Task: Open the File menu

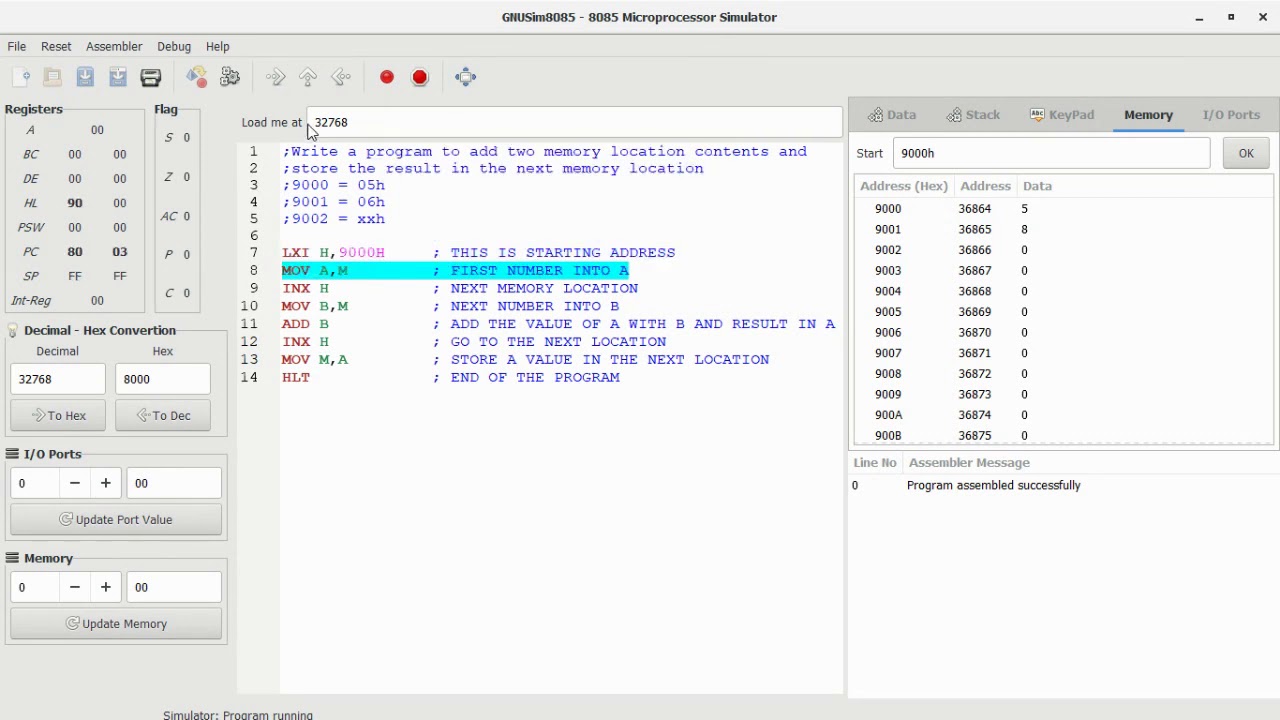Action: [x=17, y=46]
